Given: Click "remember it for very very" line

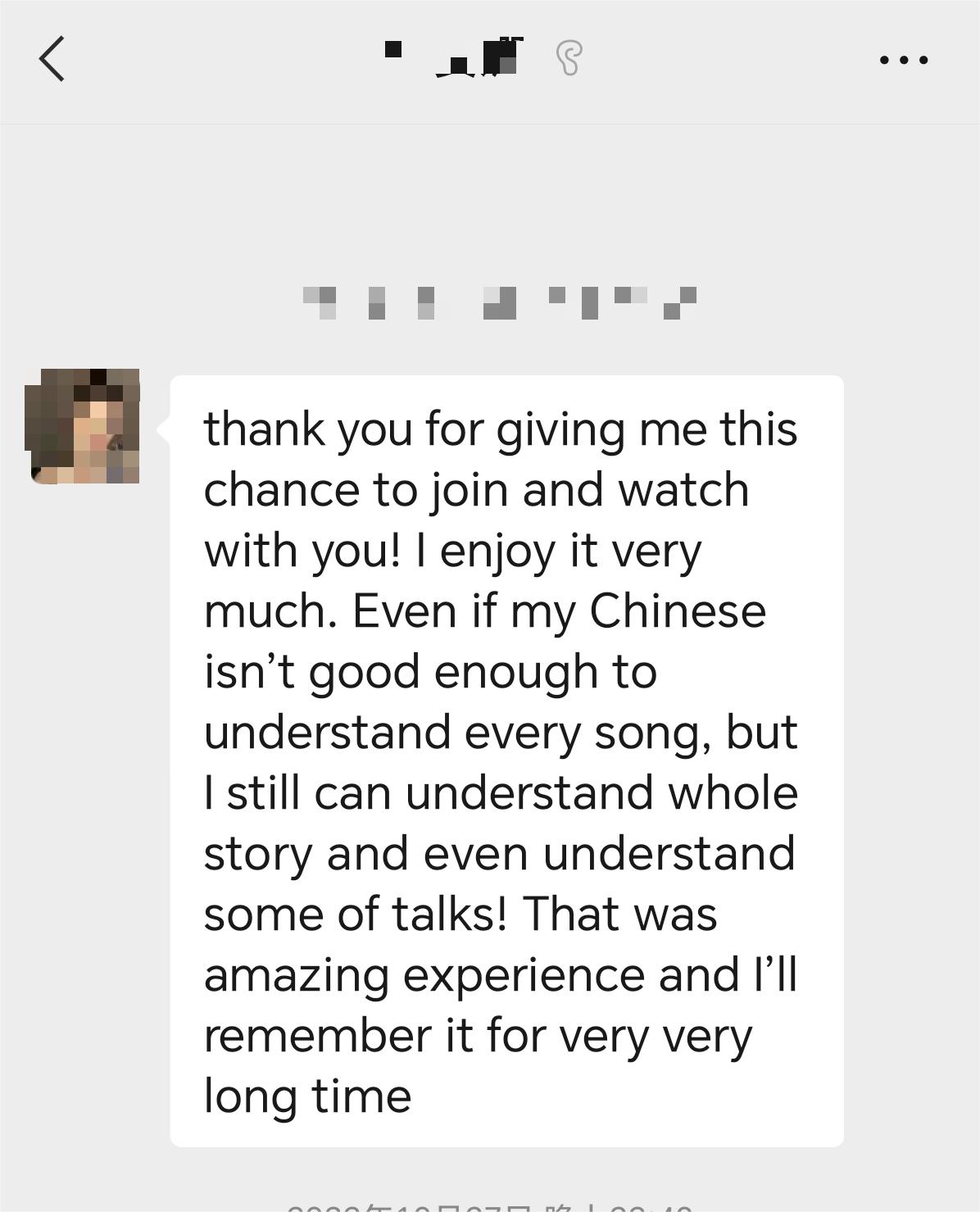Looking at the screenshot, I should tap(478, 1035).
